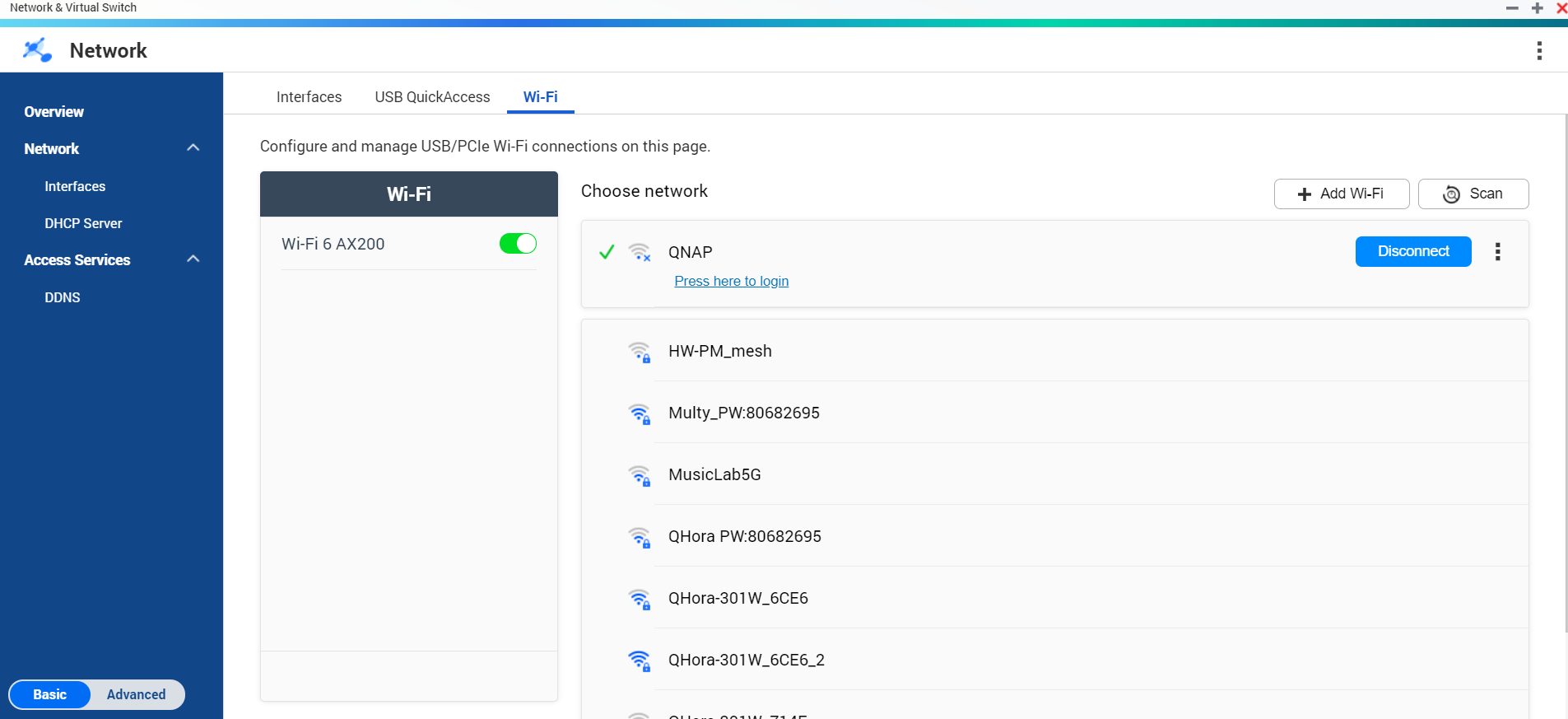This screenshot has height=719, width=1568.
Task: Open QNAP network options kebab menu
Action: (1497, 252)
